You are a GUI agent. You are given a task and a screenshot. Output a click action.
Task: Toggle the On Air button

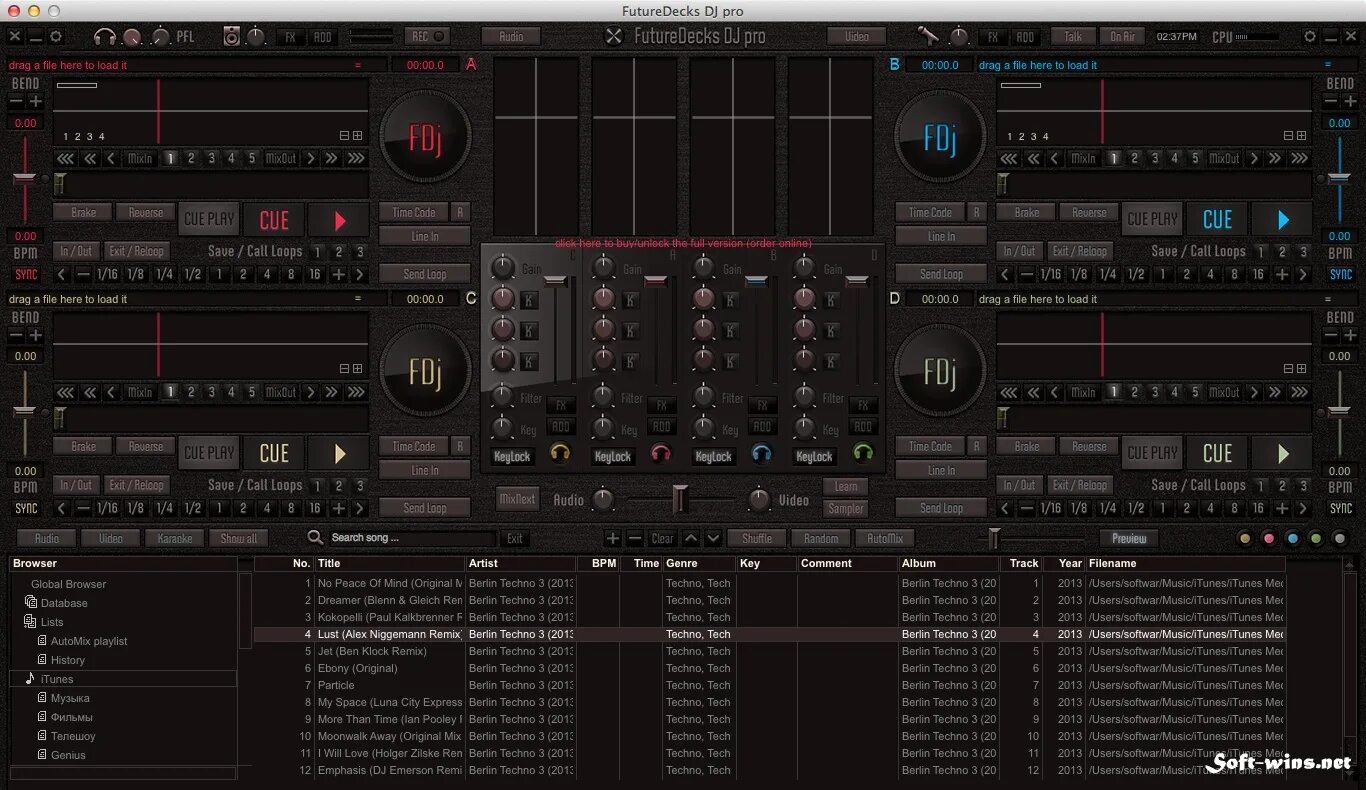[x=1122, y=36]
